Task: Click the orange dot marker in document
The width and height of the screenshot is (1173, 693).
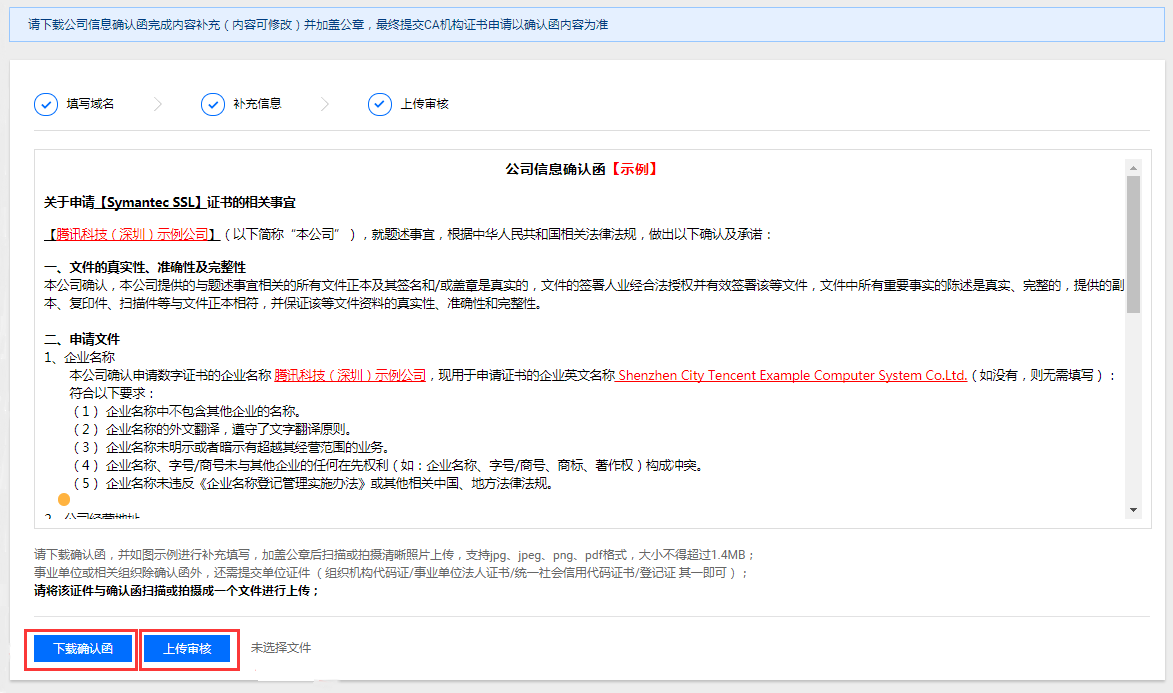Action: pyautogui.click(x=64, y=499)
